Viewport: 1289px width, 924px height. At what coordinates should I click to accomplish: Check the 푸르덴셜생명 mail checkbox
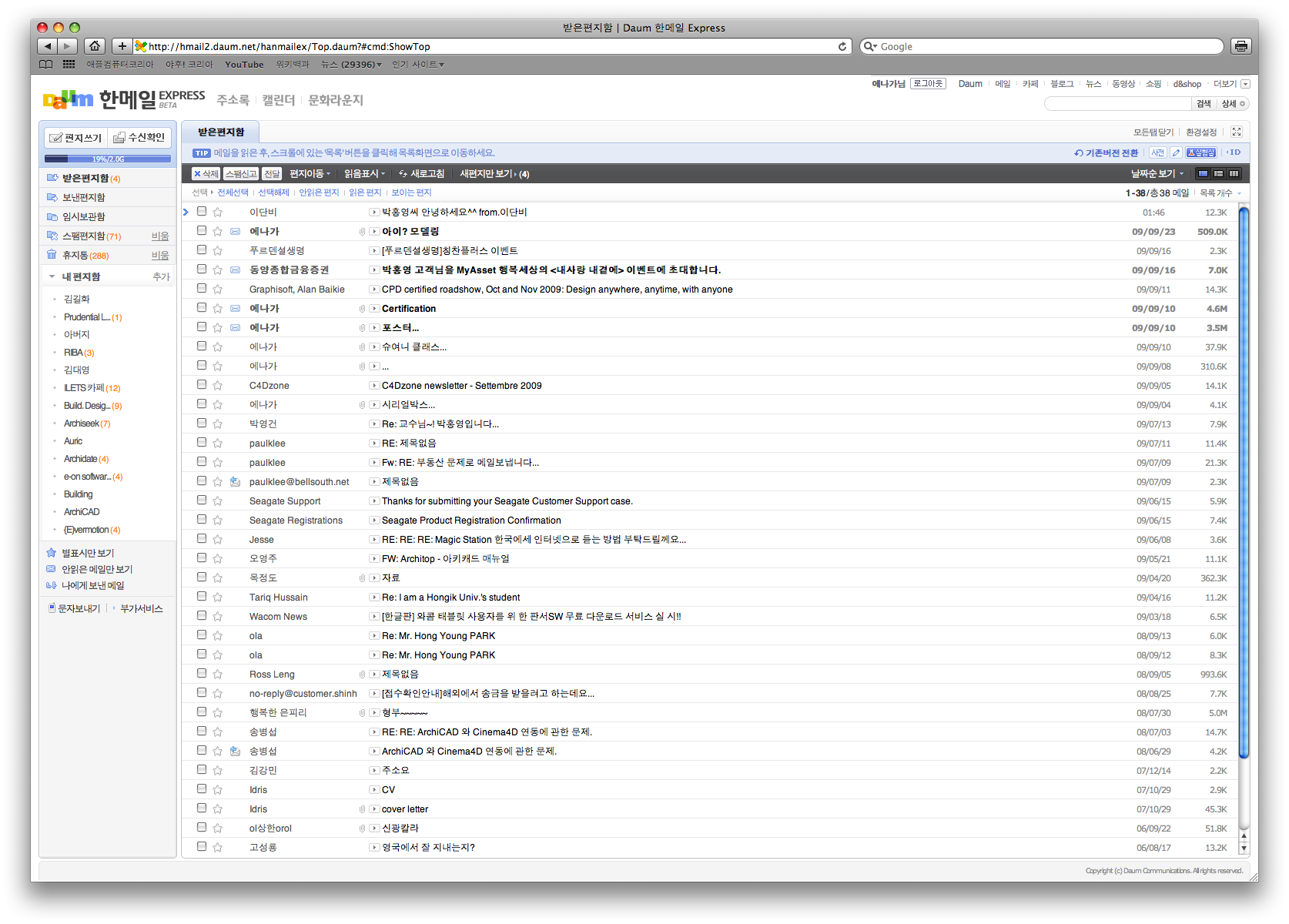(x=202, y=249)
